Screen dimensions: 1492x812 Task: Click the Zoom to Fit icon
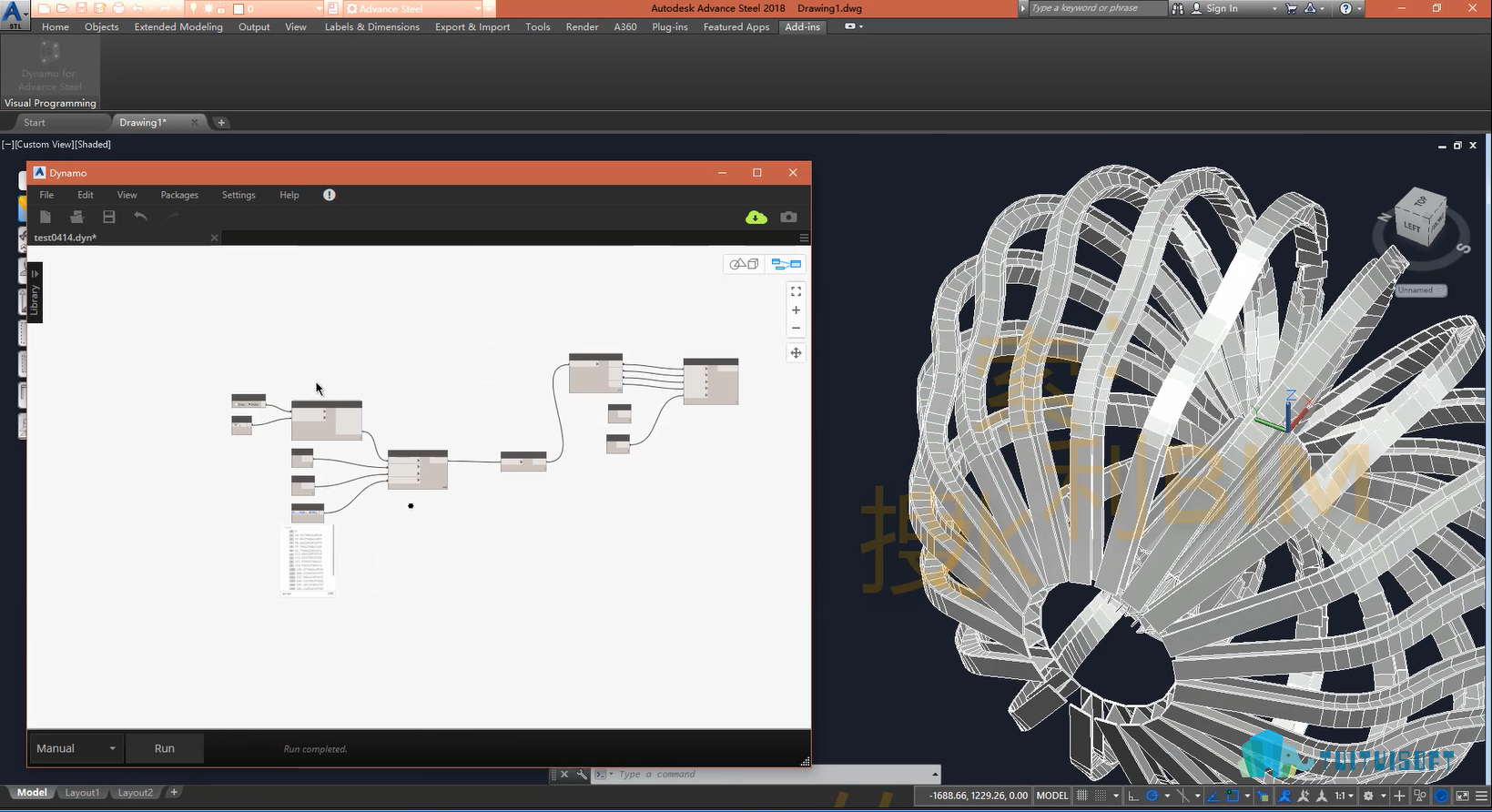coord(796,291)
